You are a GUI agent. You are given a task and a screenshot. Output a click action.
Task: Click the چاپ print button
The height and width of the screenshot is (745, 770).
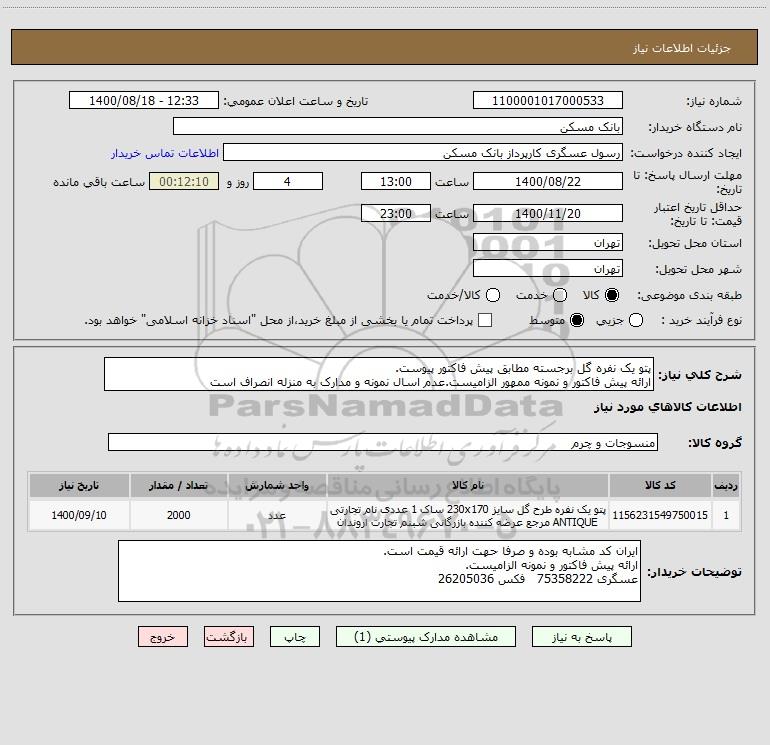(x=295, y=637)
